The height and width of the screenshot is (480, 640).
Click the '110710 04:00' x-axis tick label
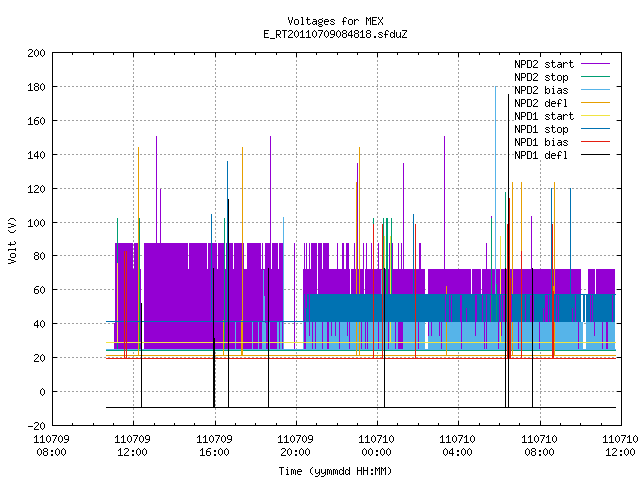(458, 446)
